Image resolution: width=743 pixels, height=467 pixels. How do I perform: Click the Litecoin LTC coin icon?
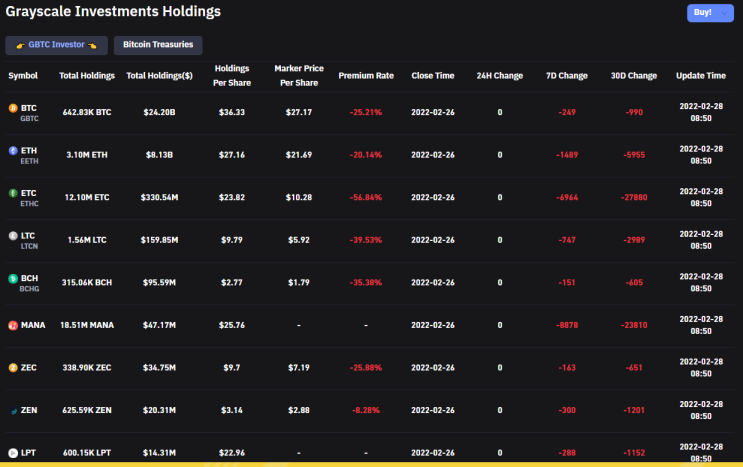[x=12, y=236]
